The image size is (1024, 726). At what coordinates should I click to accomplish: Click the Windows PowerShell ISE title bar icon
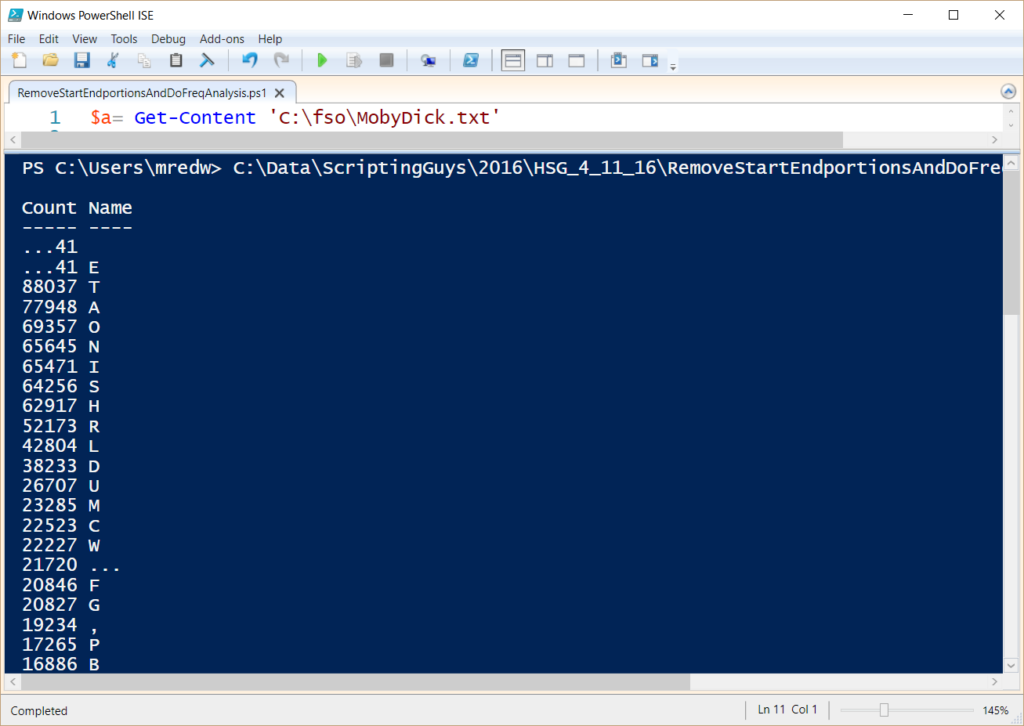(16, 15)
